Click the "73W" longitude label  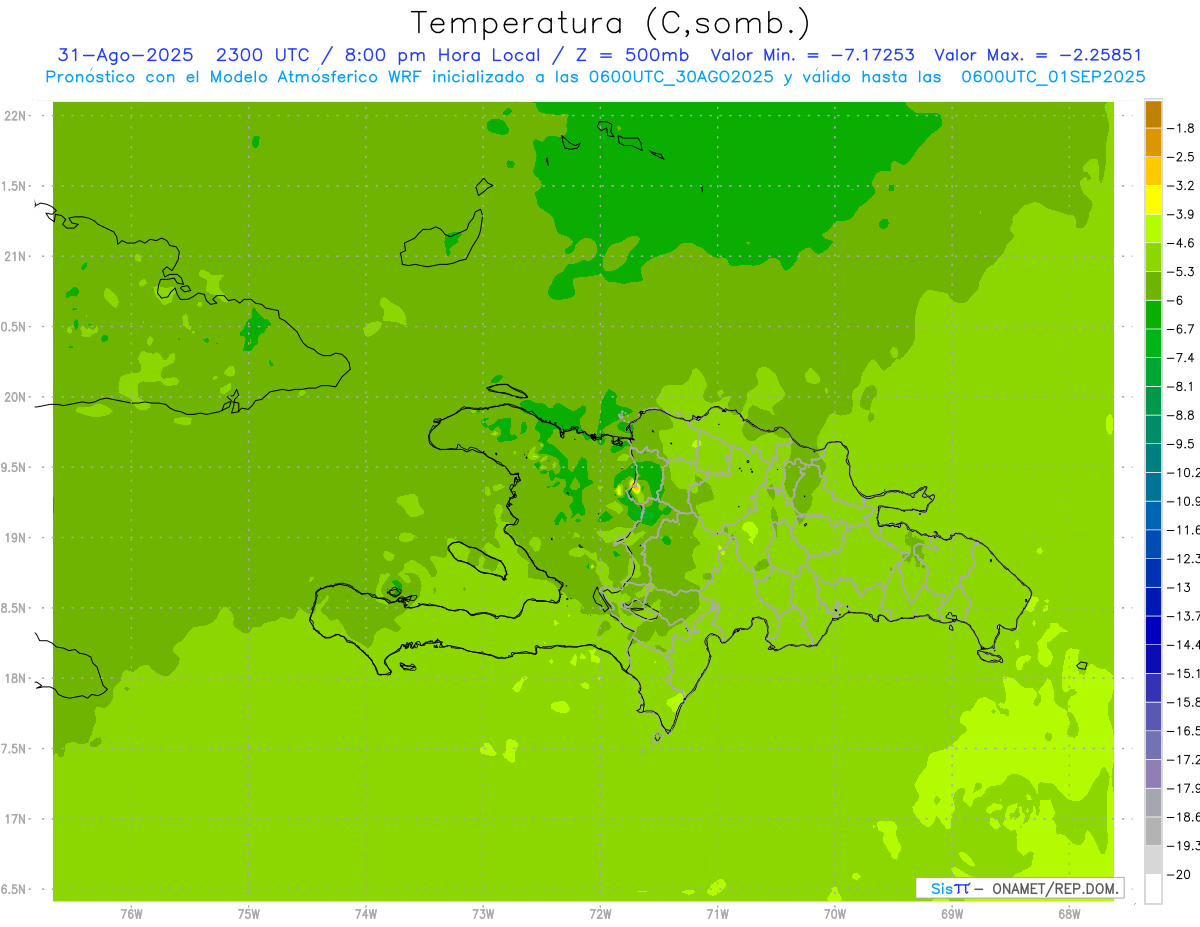pyautogui.click(x=483, y=914)
